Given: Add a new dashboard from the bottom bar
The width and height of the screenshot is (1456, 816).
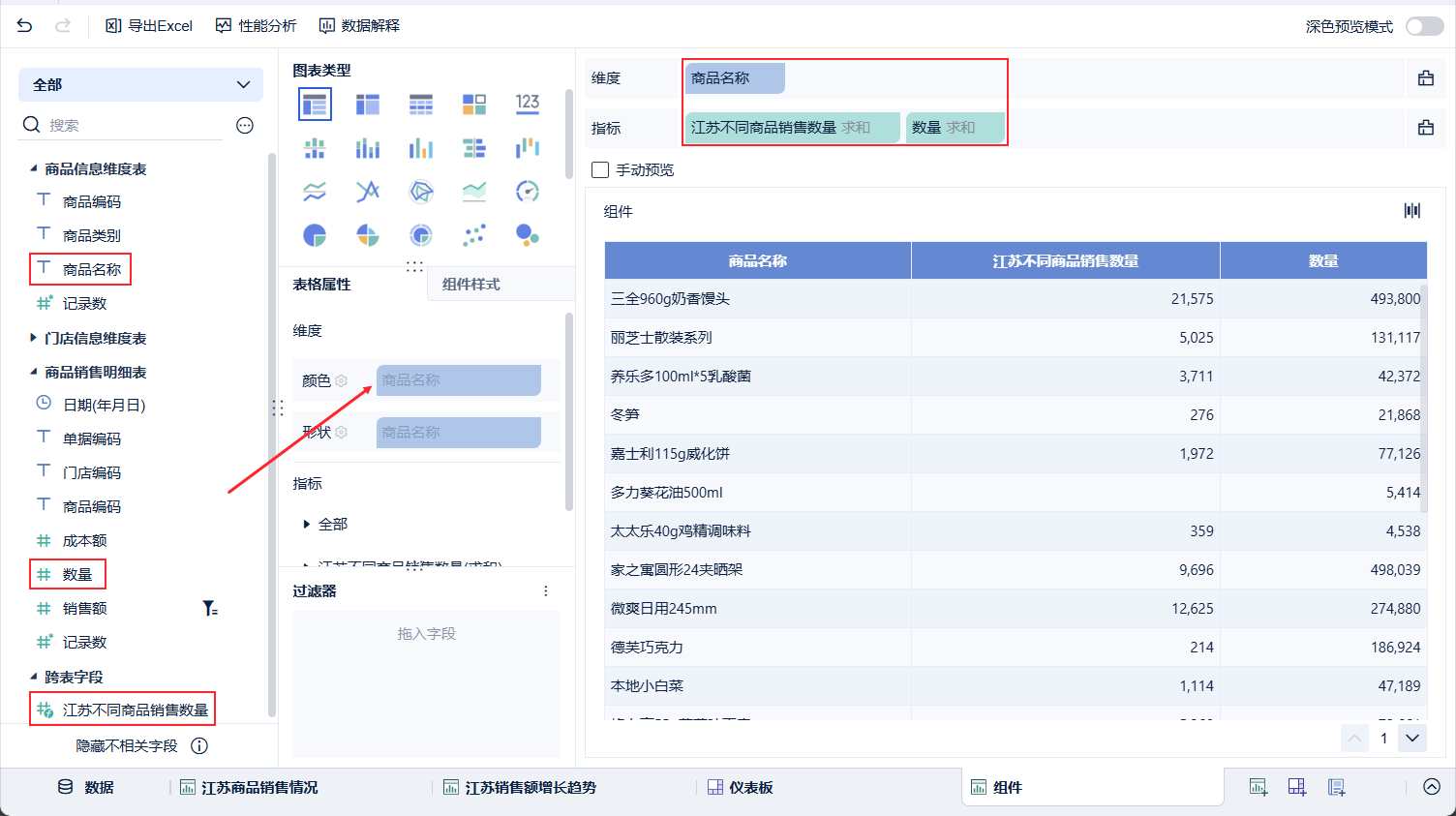Looking at the screenshot, I should [1297, 787].
